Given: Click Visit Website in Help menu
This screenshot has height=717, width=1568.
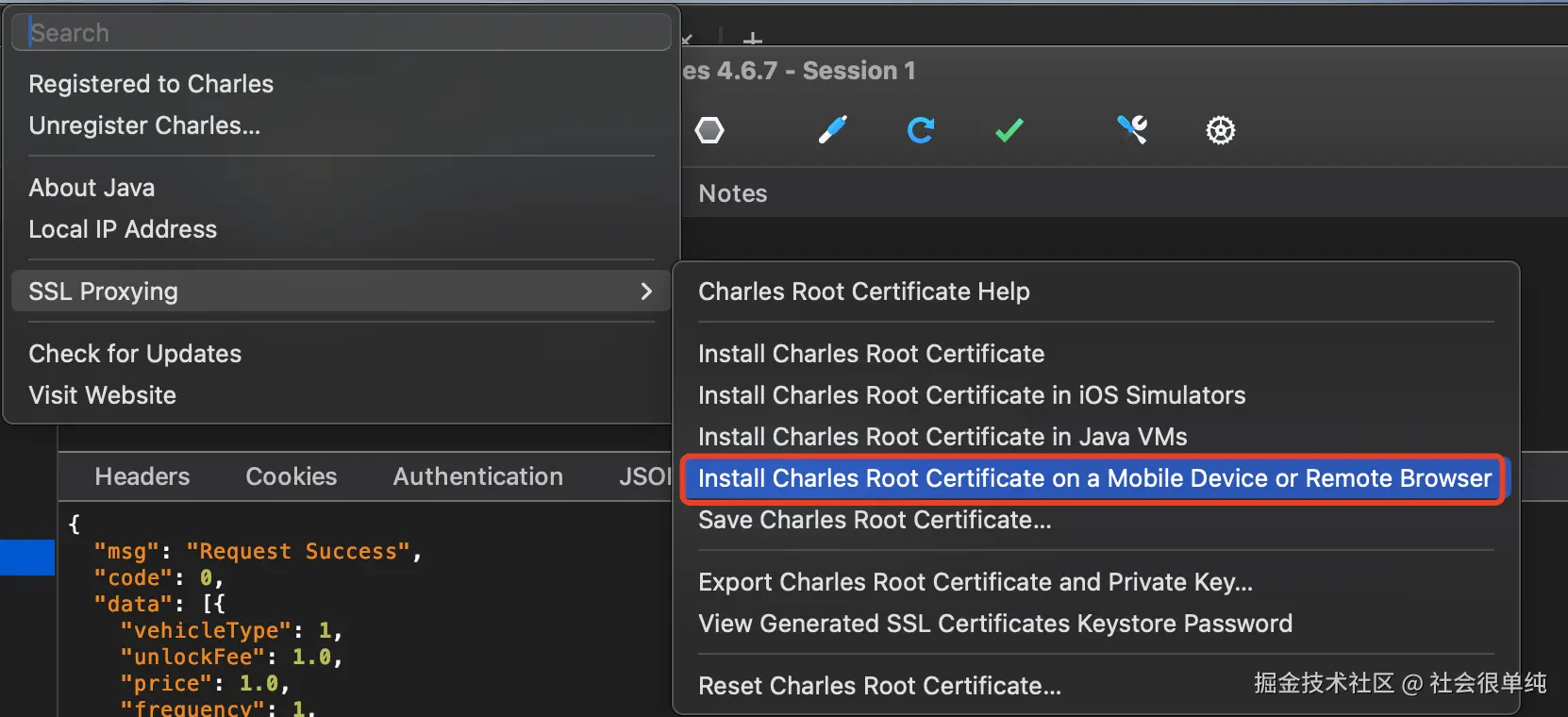Looking at the screenshot, I should pyautogui.click(x=103, y=395).
